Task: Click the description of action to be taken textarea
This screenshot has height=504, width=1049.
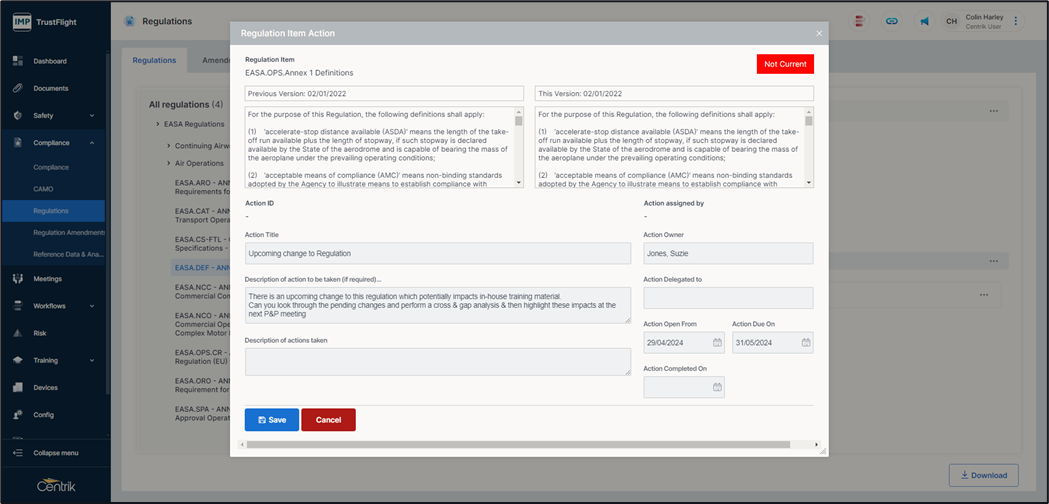Action: (x=438, y=305)
